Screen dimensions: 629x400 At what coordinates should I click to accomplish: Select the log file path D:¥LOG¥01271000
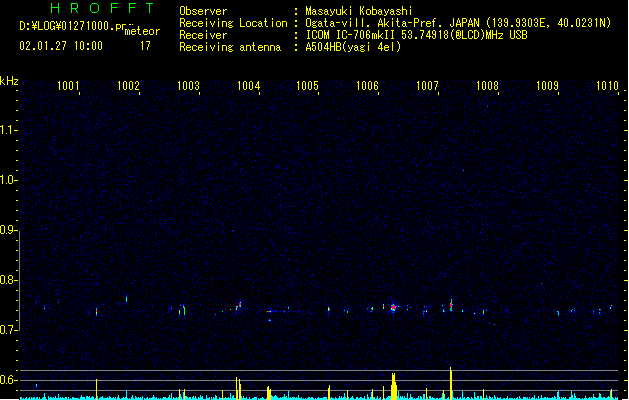click(72, 26)
